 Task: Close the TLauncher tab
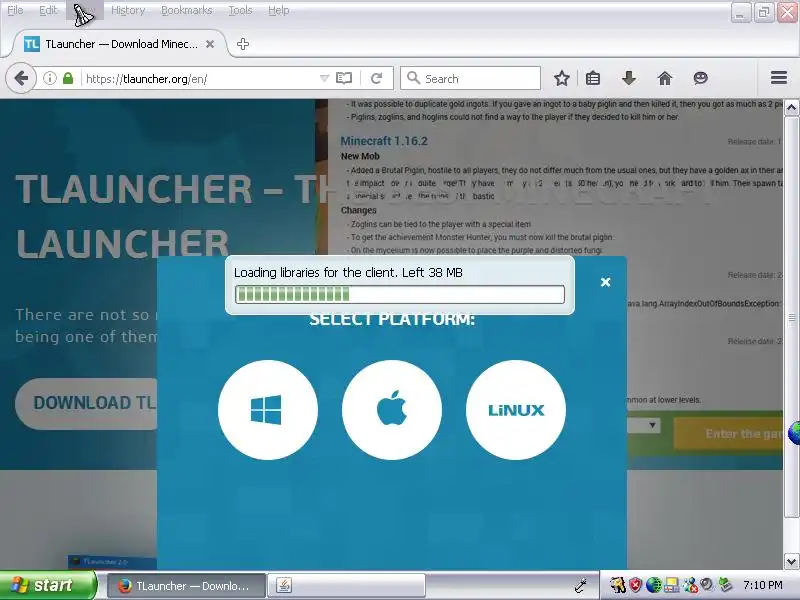210,44
